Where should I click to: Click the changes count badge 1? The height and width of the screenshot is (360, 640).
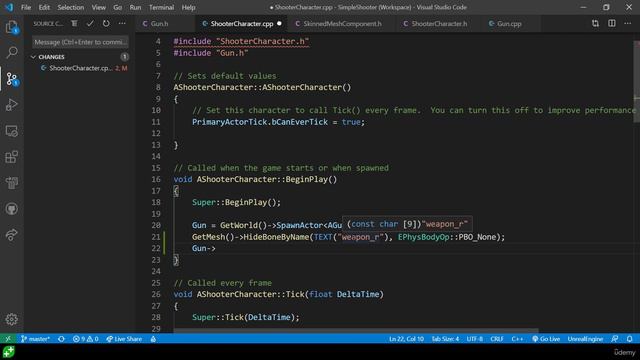(x=124, y=57)
